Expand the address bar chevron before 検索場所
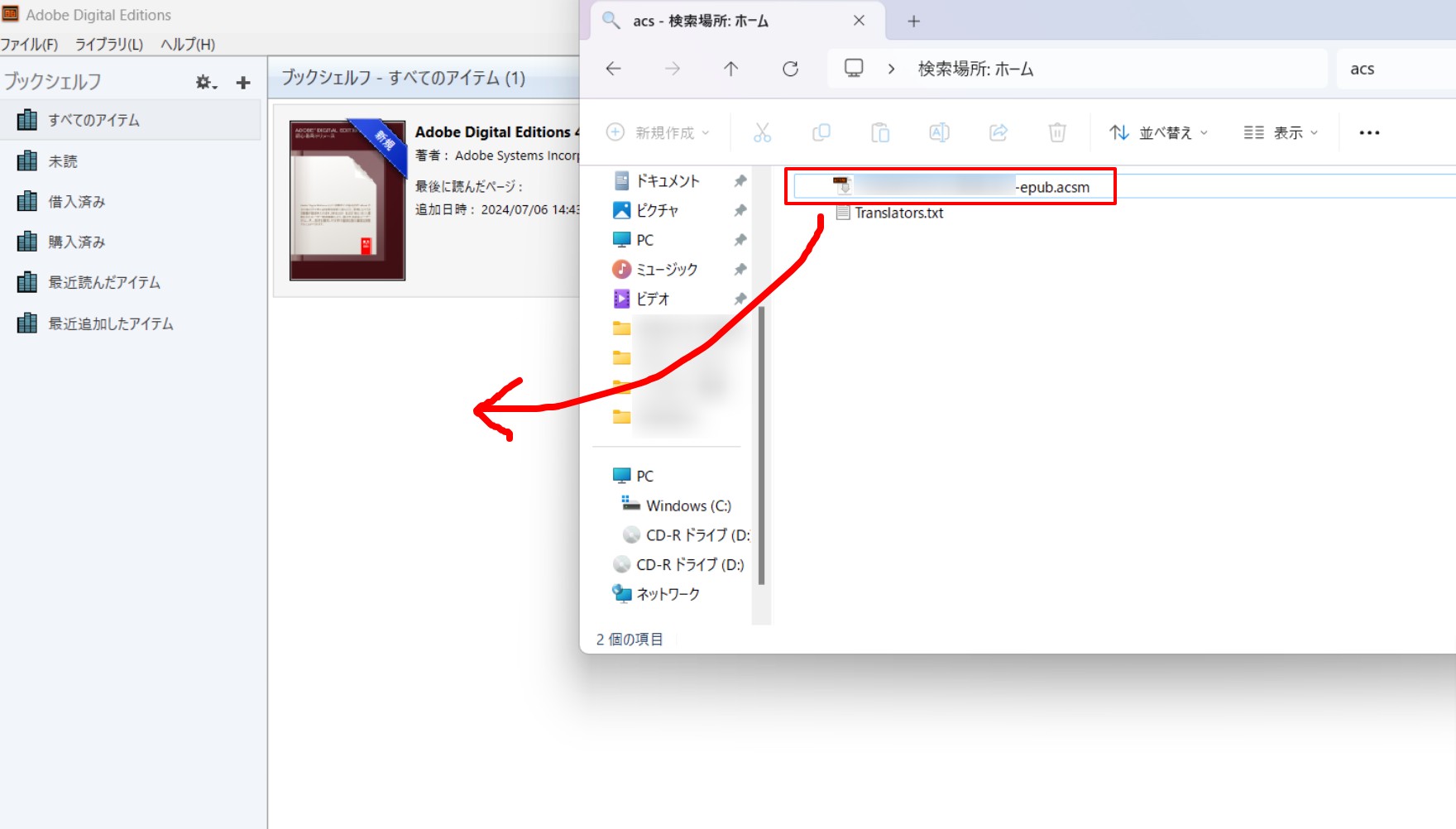 click(x=891, y=69)
